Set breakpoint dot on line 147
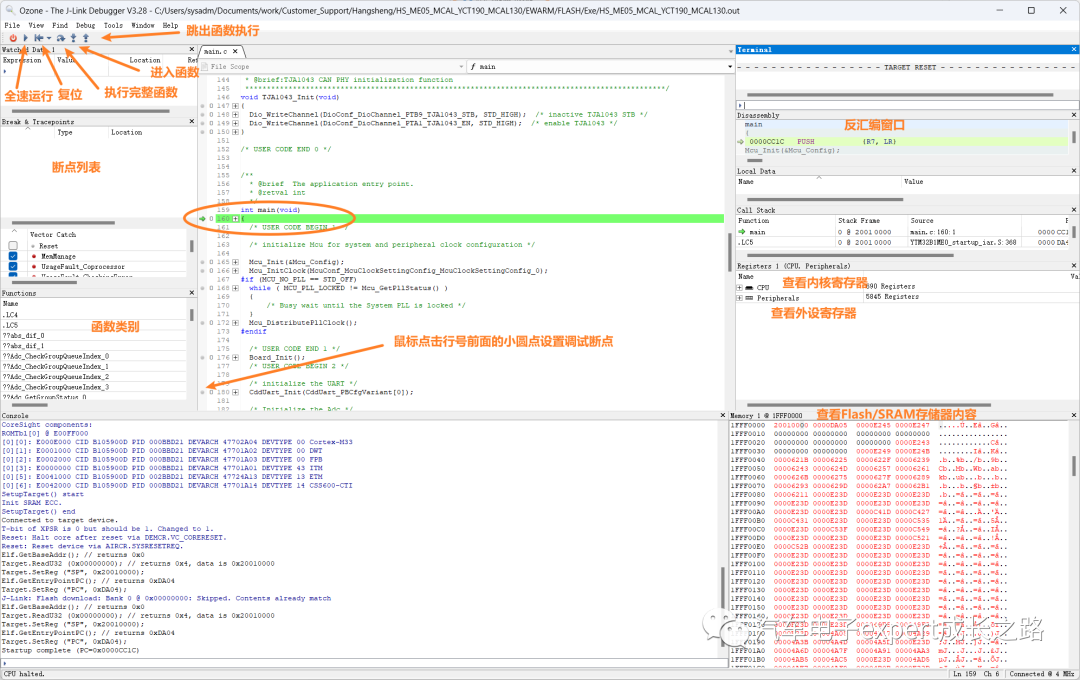 (x=202, y=106)
